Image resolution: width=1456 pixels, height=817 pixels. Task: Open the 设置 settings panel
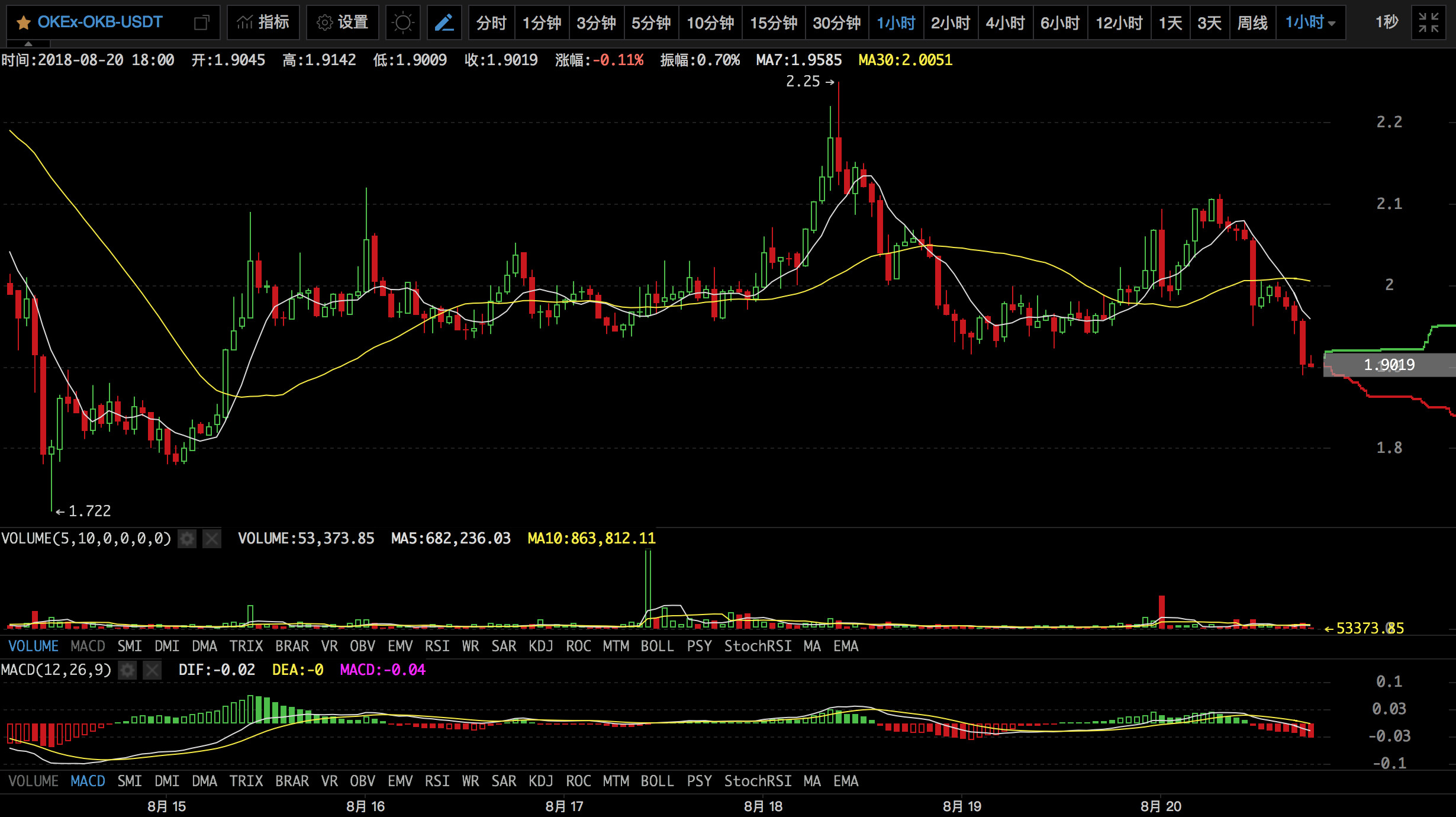click(x=343, y=22)
